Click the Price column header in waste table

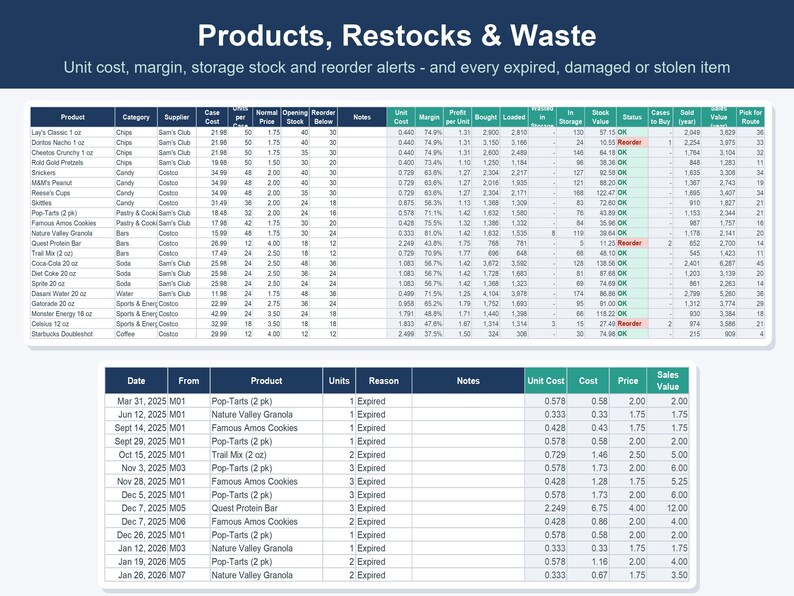tap(628, 381)
